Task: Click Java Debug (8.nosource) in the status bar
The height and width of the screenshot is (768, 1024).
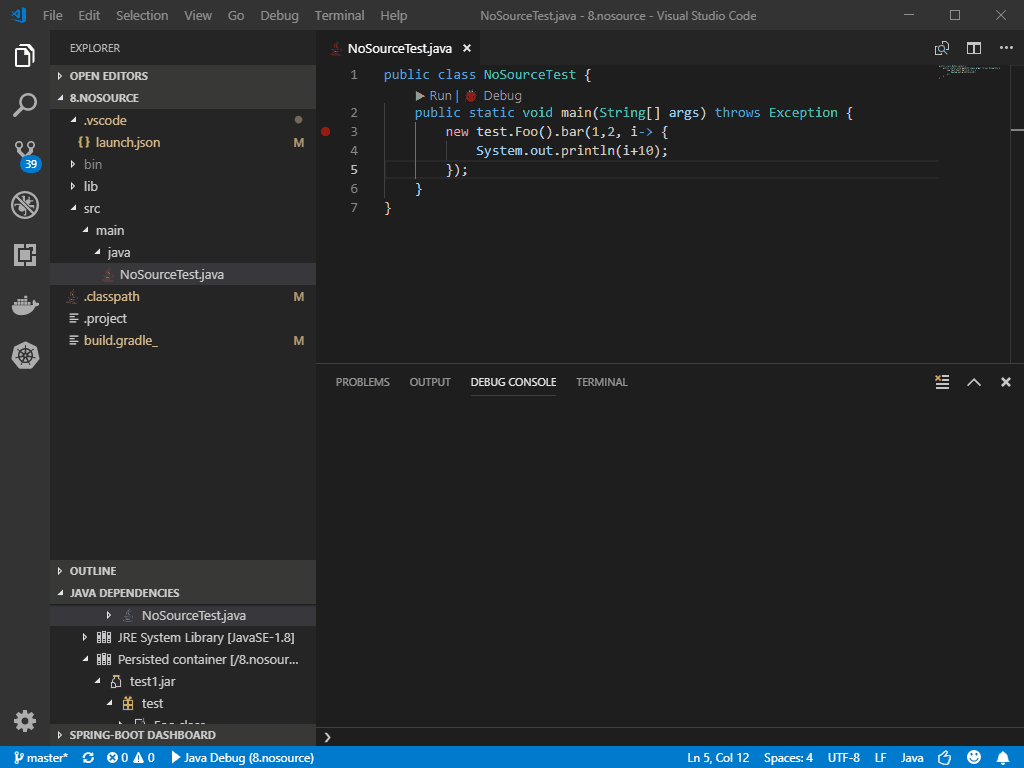Action: [x=242, y=757]
